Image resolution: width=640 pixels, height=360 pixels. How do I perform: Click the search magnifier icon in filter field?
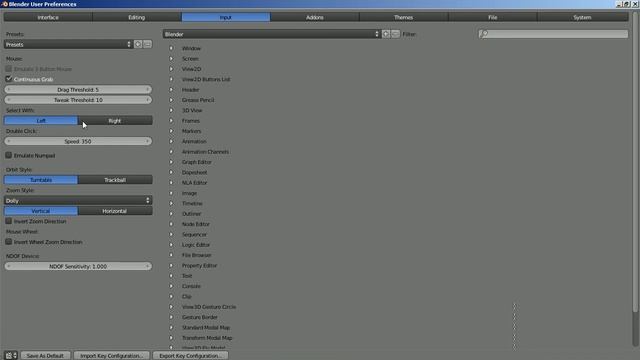click(484, 34)
